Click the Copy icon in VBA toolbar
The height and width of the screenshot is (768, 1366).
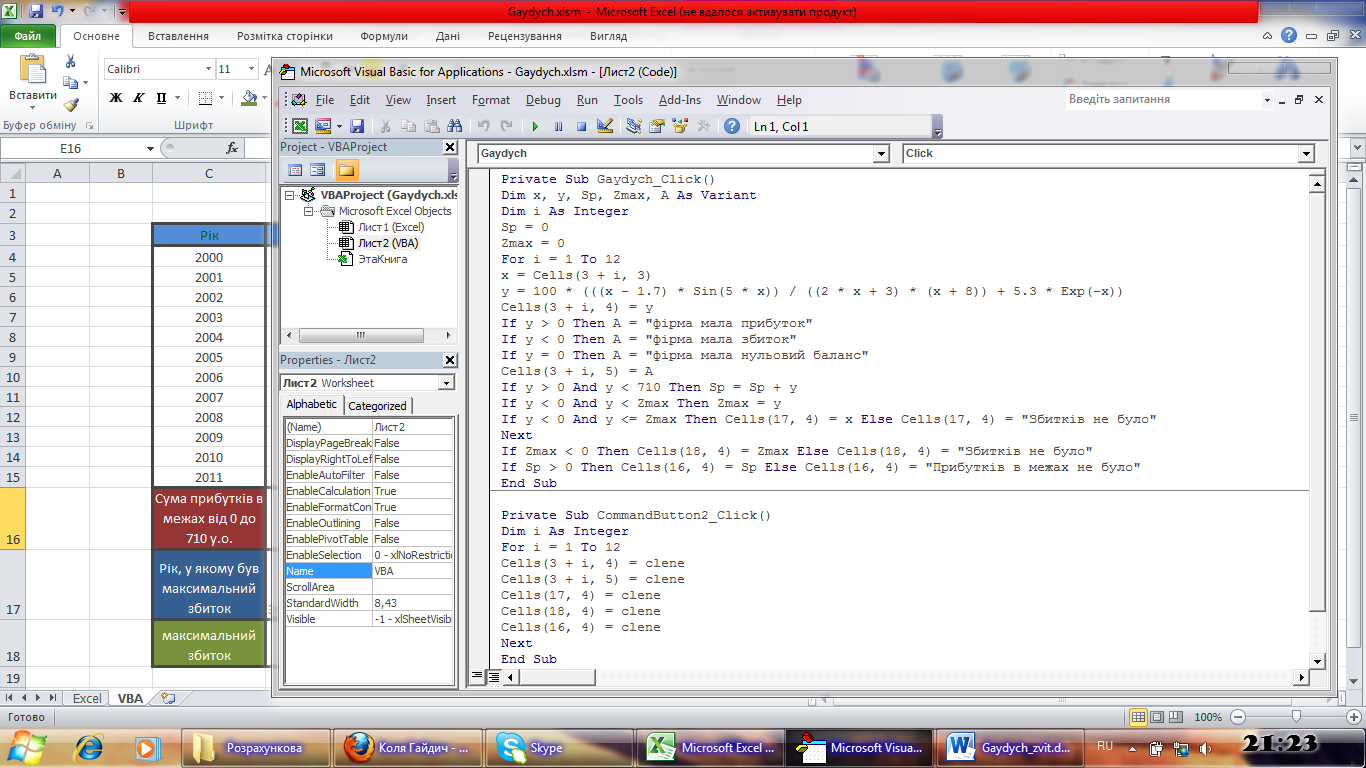408,126
